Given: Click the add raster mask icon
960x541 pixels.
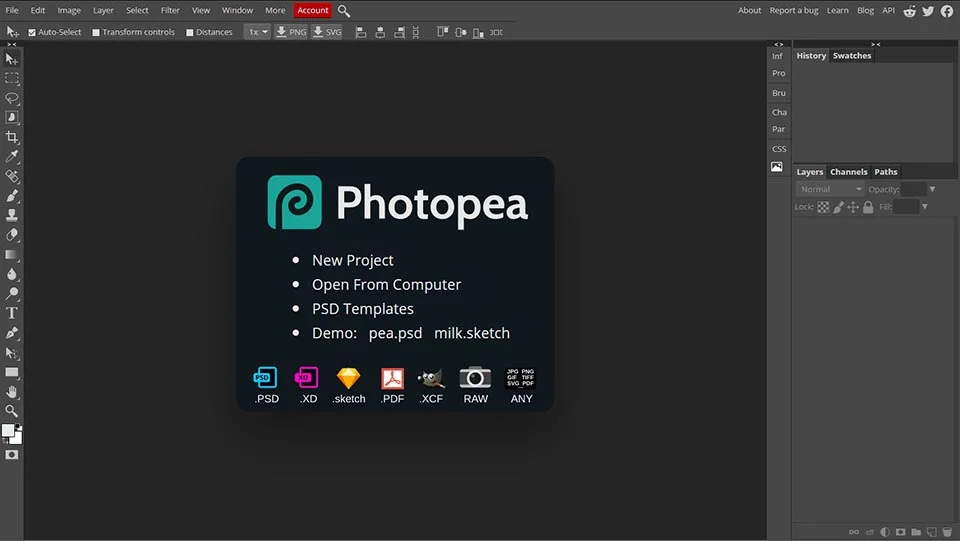Looking at the screenshot, I should (x=901, y=532).
